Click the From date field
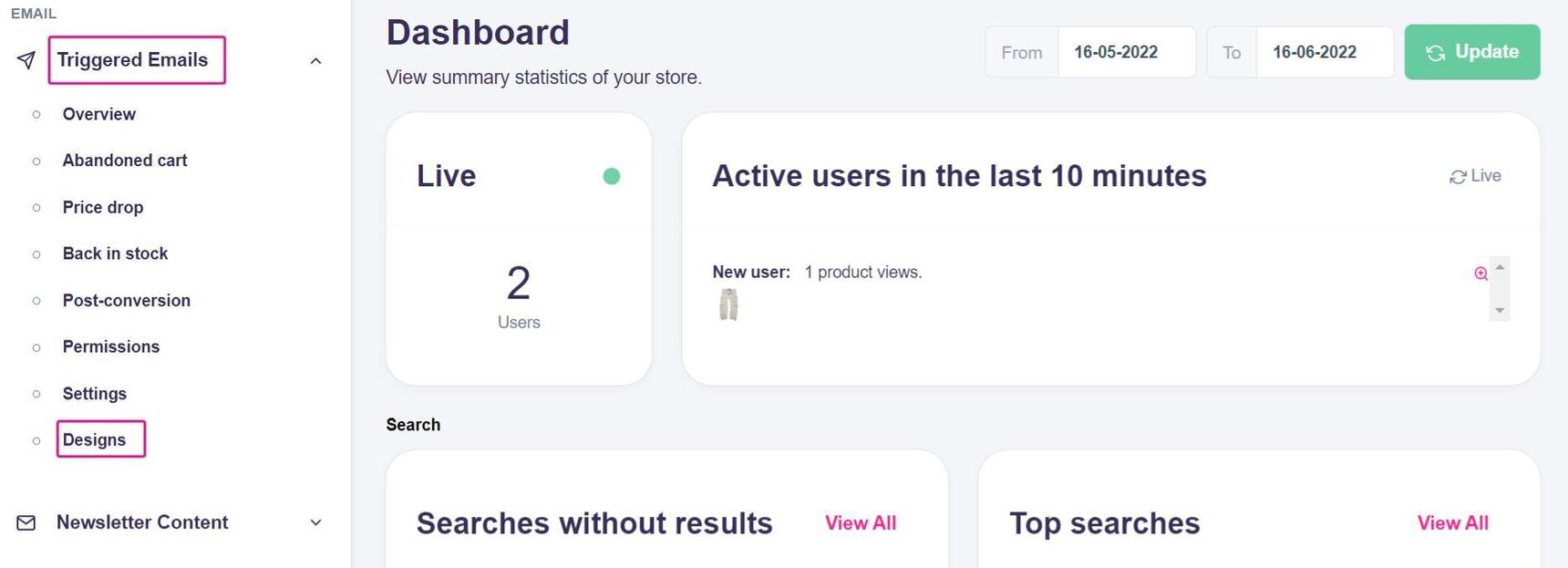 pos(1126,52)
